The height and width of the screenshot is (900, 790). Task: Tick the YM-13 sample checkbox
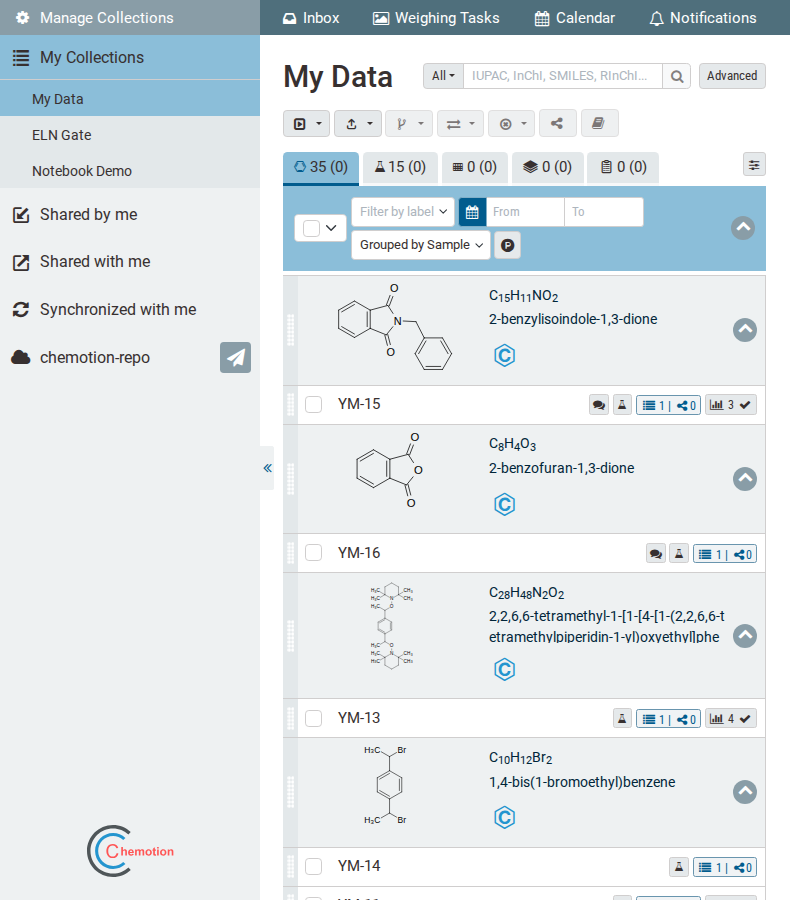coord(313,718)
